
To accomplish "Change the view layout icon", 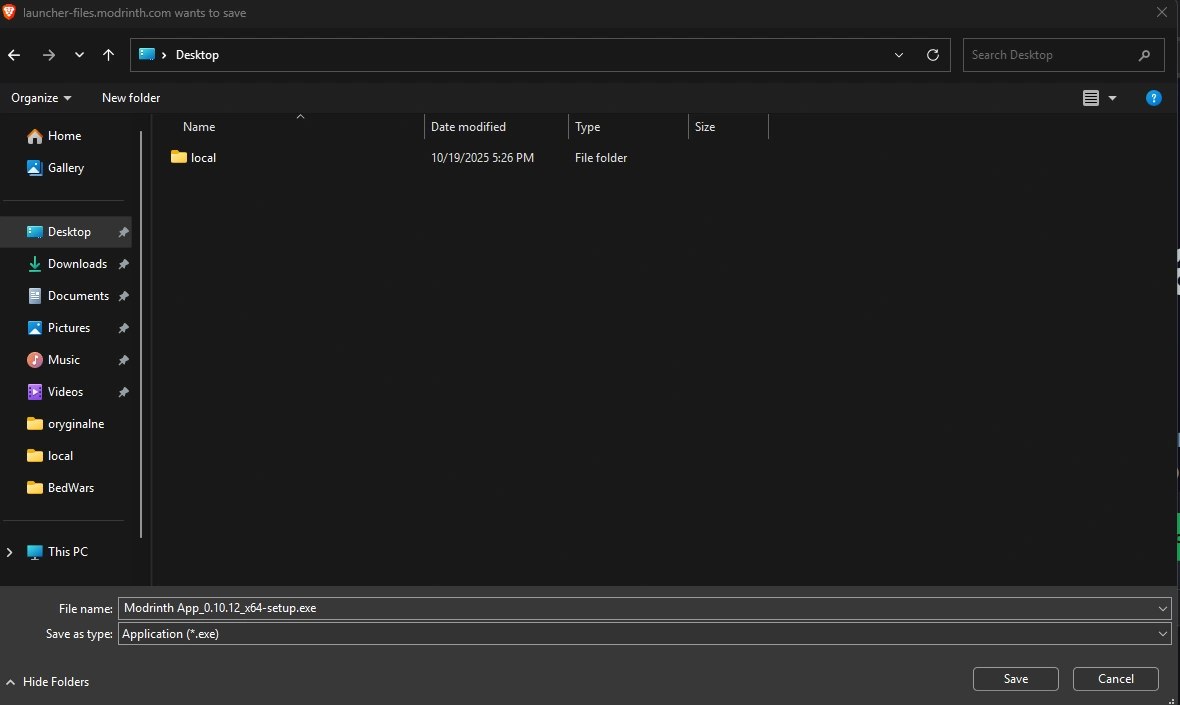I will click(1090, 98).
